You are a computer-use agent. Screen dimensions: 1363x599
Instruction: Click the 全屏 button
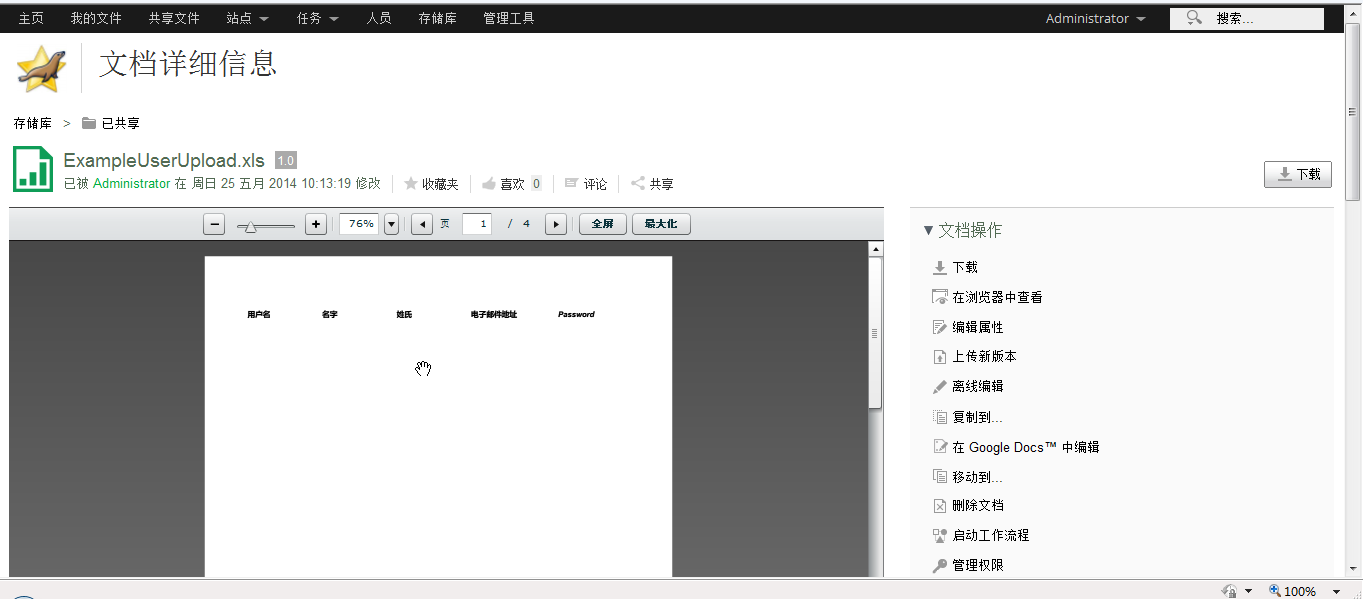click(602, 224)
